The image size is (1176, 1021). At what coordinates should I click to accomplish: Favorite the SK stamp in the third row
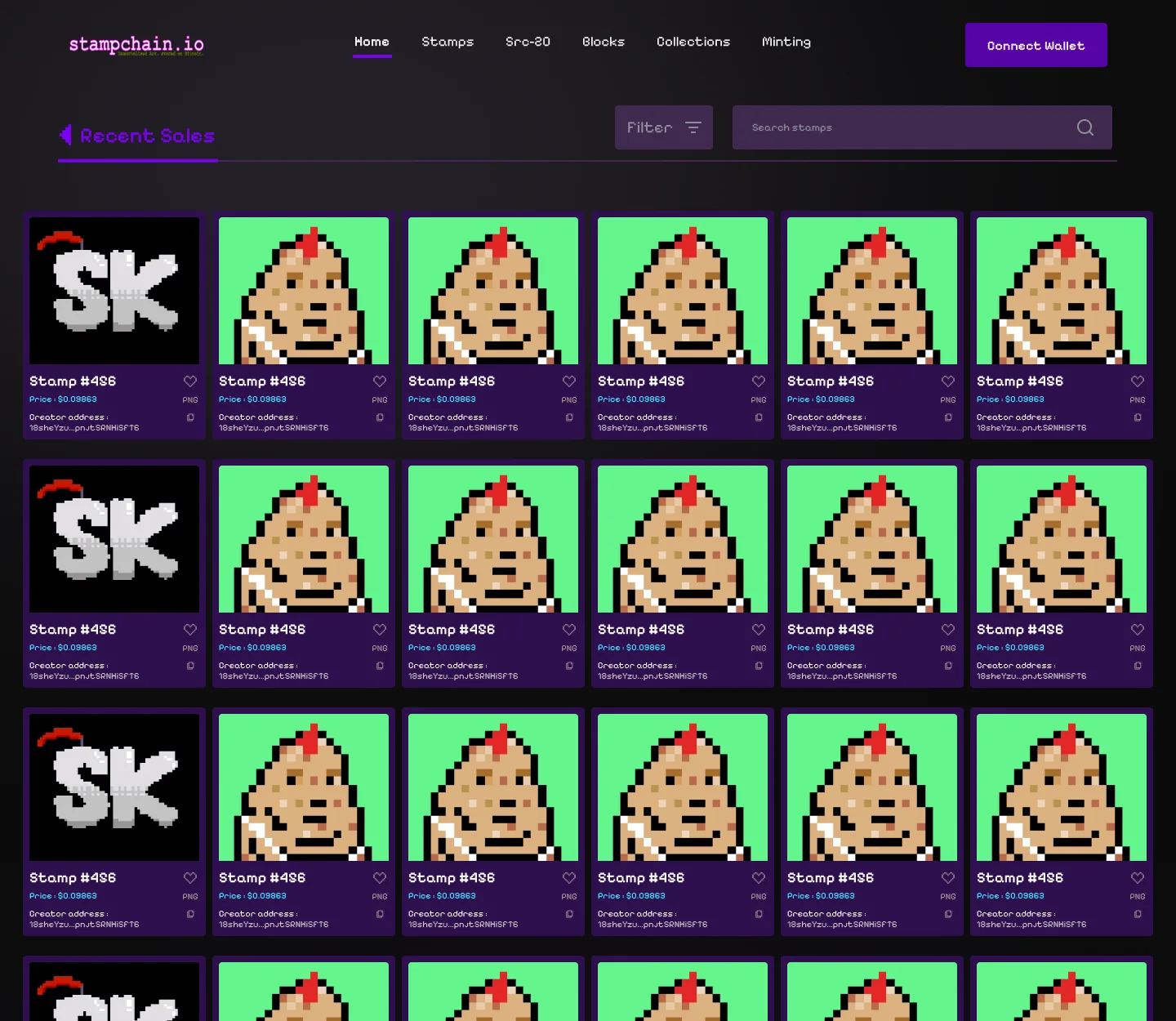[190, 878]
